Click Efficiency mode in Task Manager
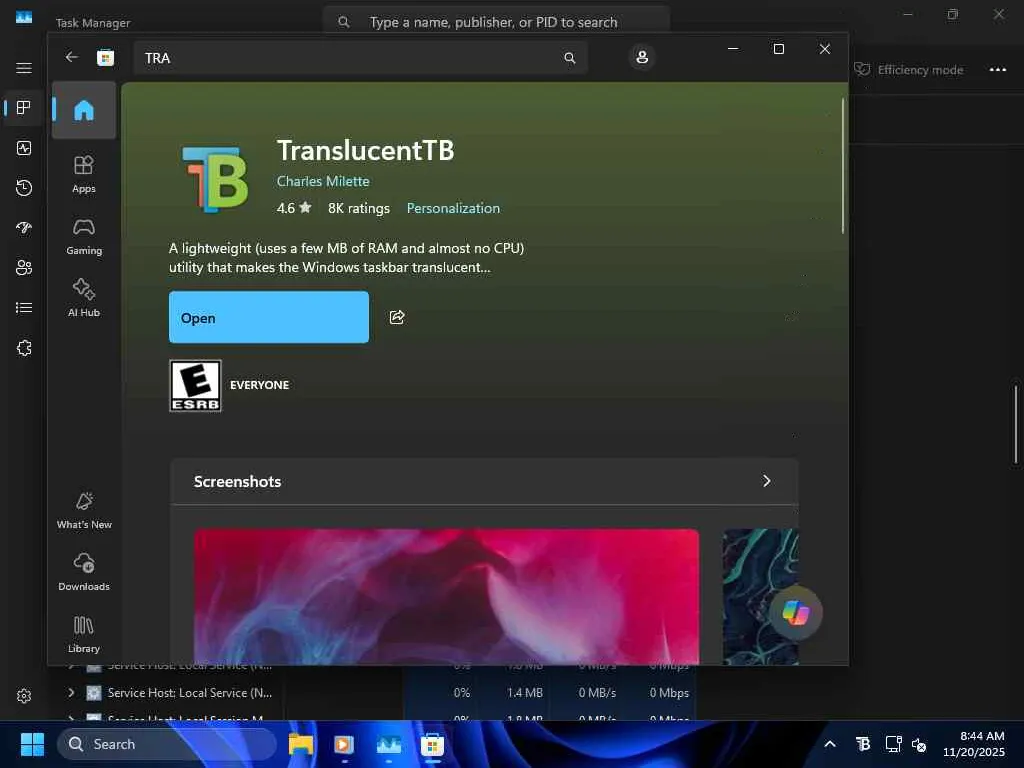 pyautogui.click(x=909, y=70)
